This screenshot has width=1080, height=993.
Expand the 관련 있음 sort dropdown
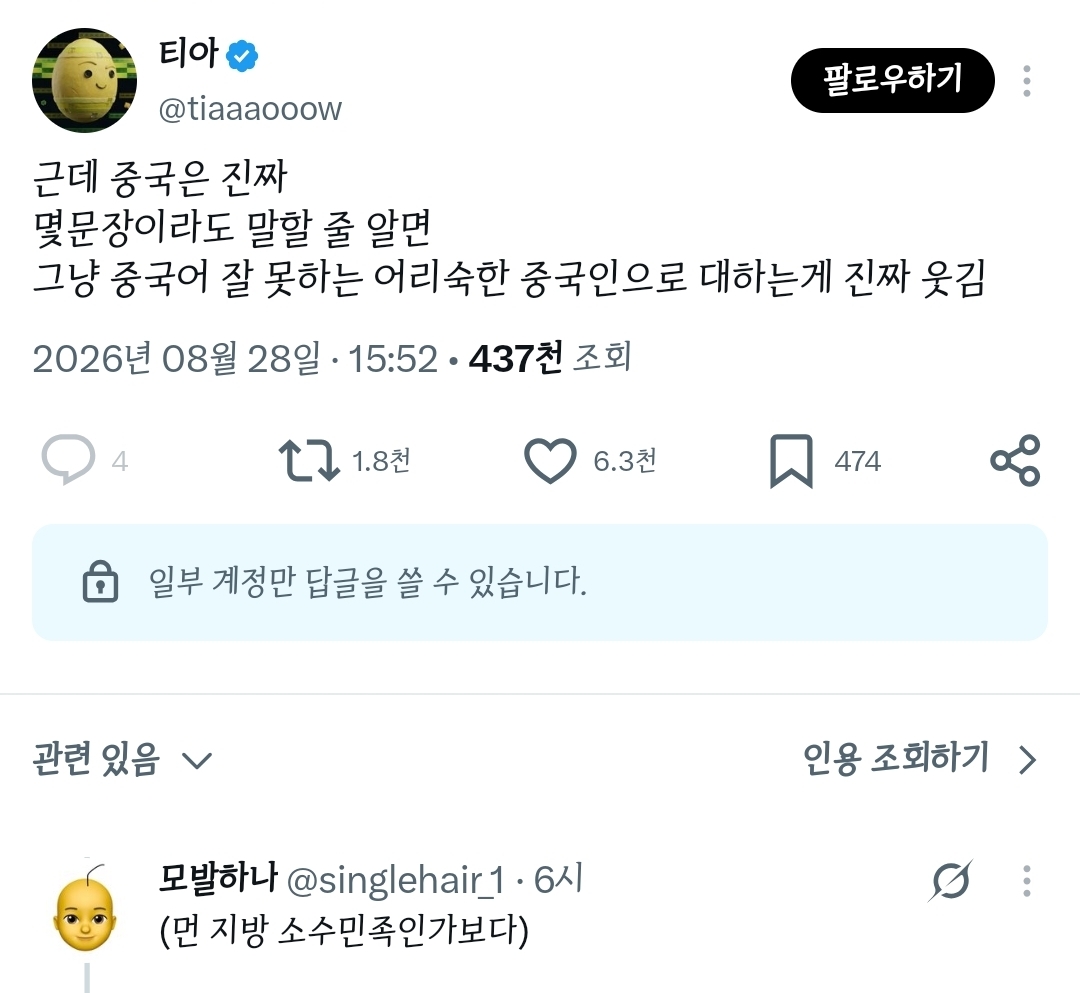pyautogui.click(x=122, y=760)
